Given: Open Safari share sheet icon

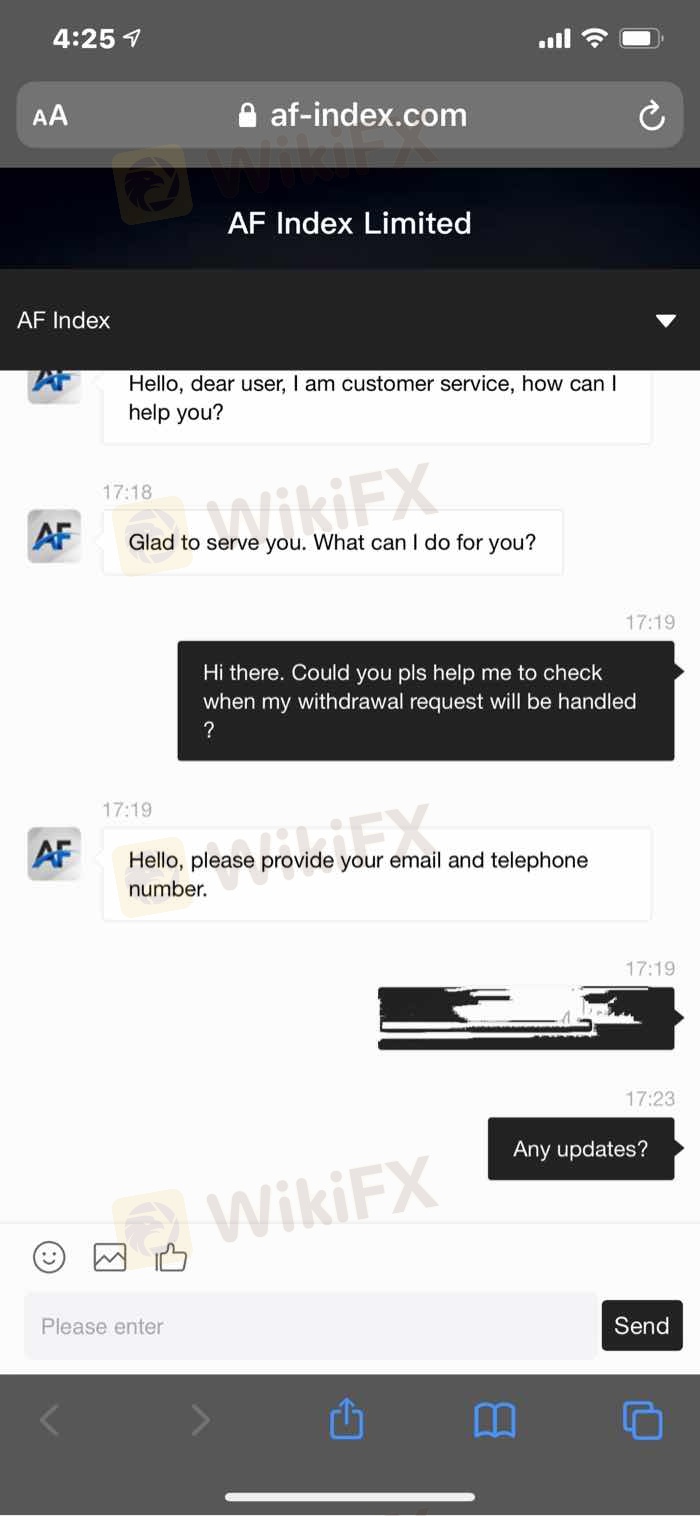Looking at the screenshot, I should click(x=346, y=1420).
